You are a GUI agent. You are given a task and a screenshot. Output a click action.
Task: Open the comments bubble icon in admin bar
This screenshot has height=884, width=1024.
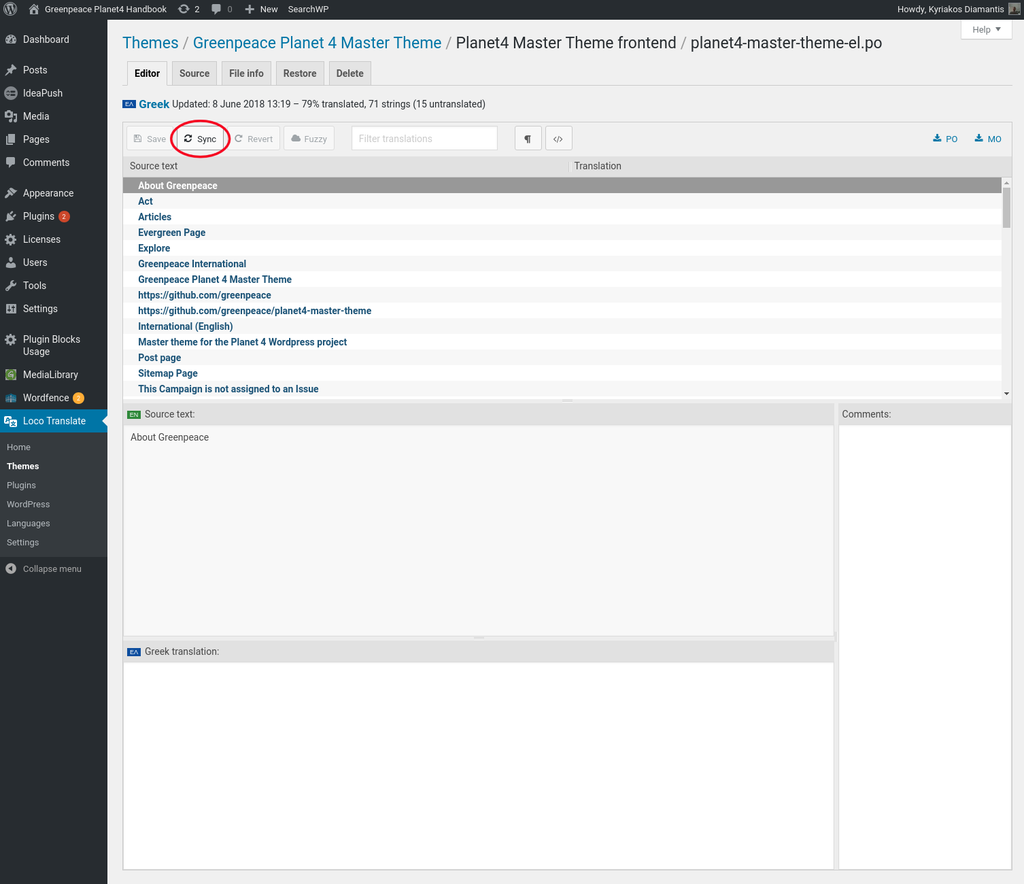pos(216,9)
